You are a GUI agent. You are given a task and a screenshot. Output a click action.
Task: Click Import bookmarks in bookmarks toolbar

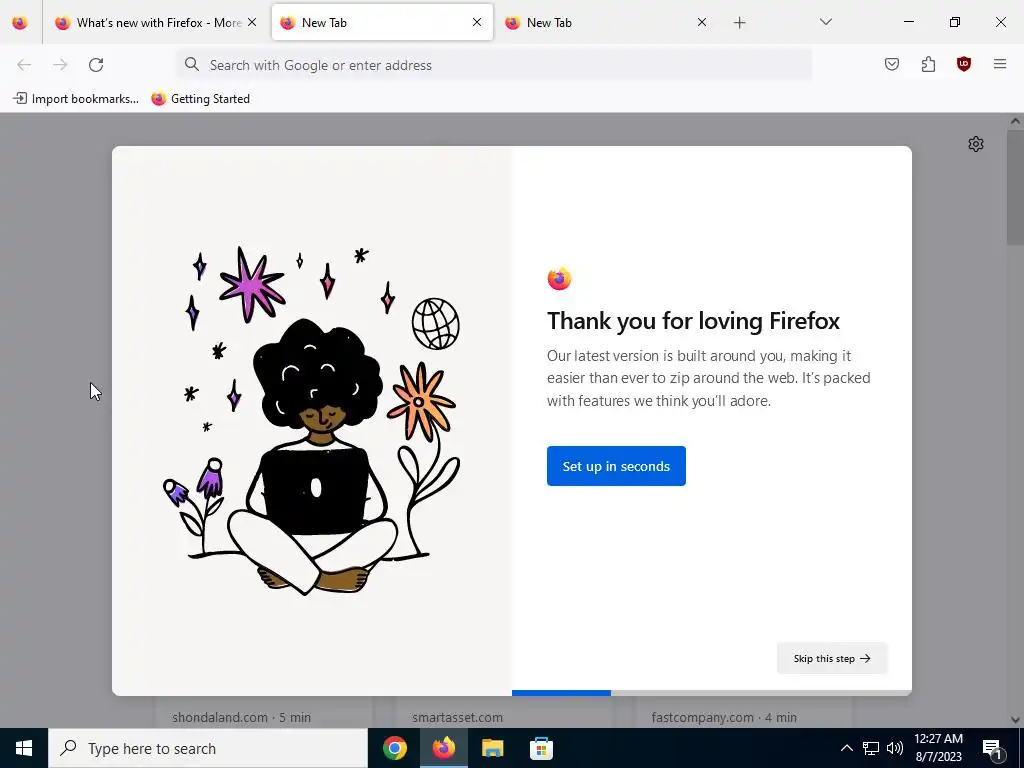point(76,99)
